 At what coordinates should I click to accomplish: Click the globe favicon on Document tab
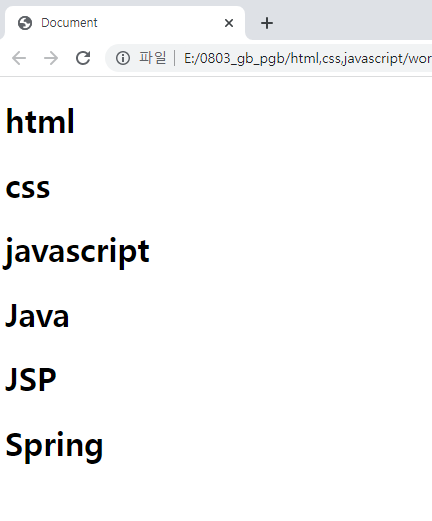click(25, 23)
